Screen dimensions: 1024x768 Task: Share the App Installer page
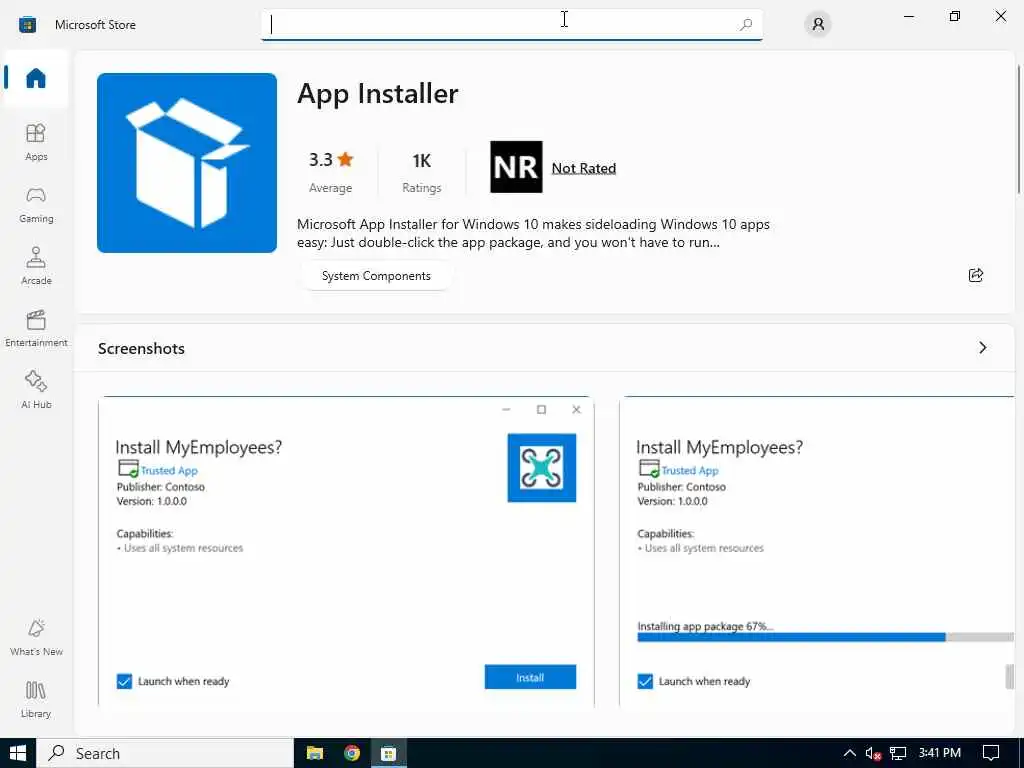[x=976, y=275]
